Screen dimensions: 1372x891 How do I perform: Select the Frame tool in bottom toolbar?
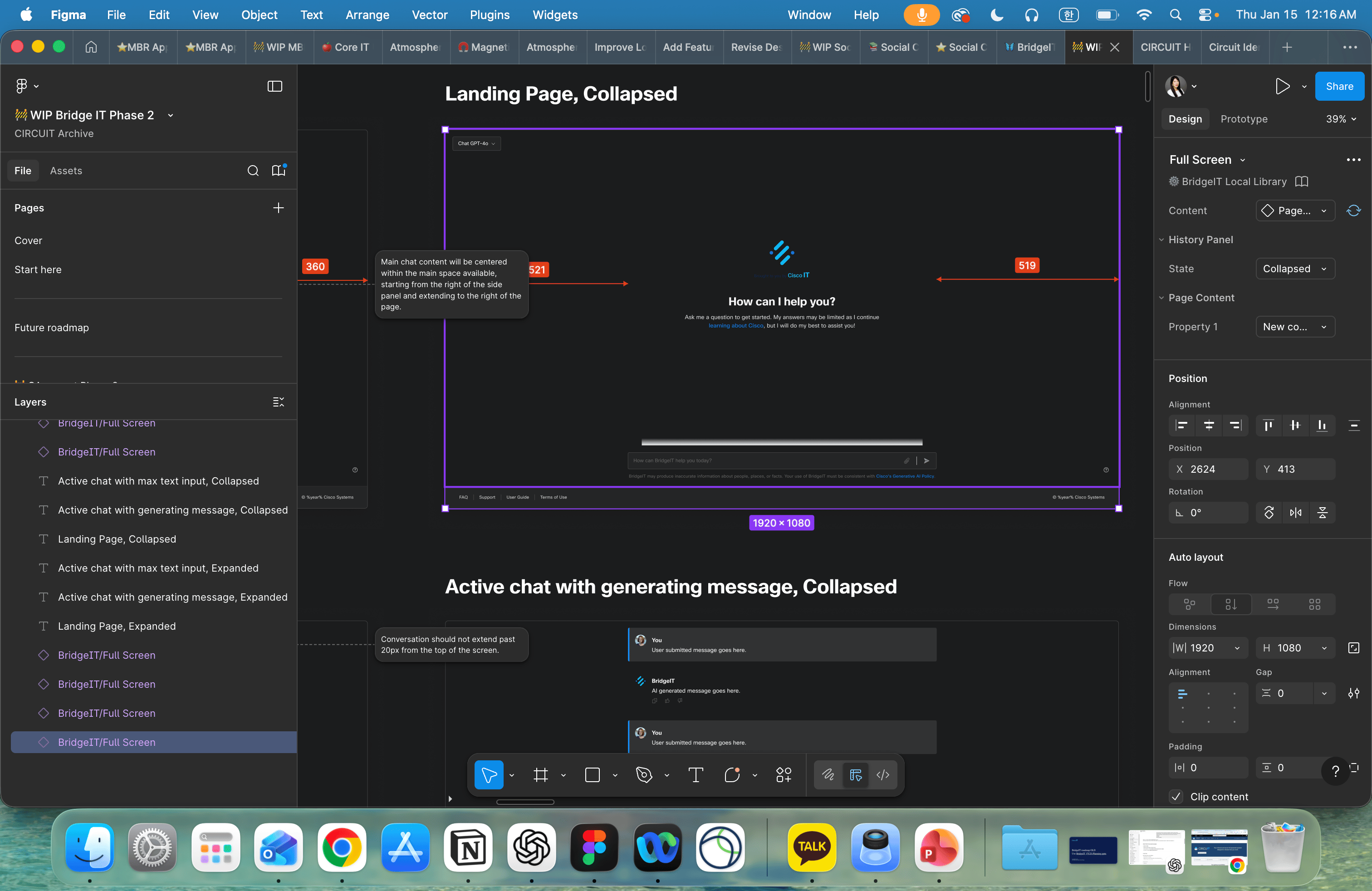click(x=540, y=775)
